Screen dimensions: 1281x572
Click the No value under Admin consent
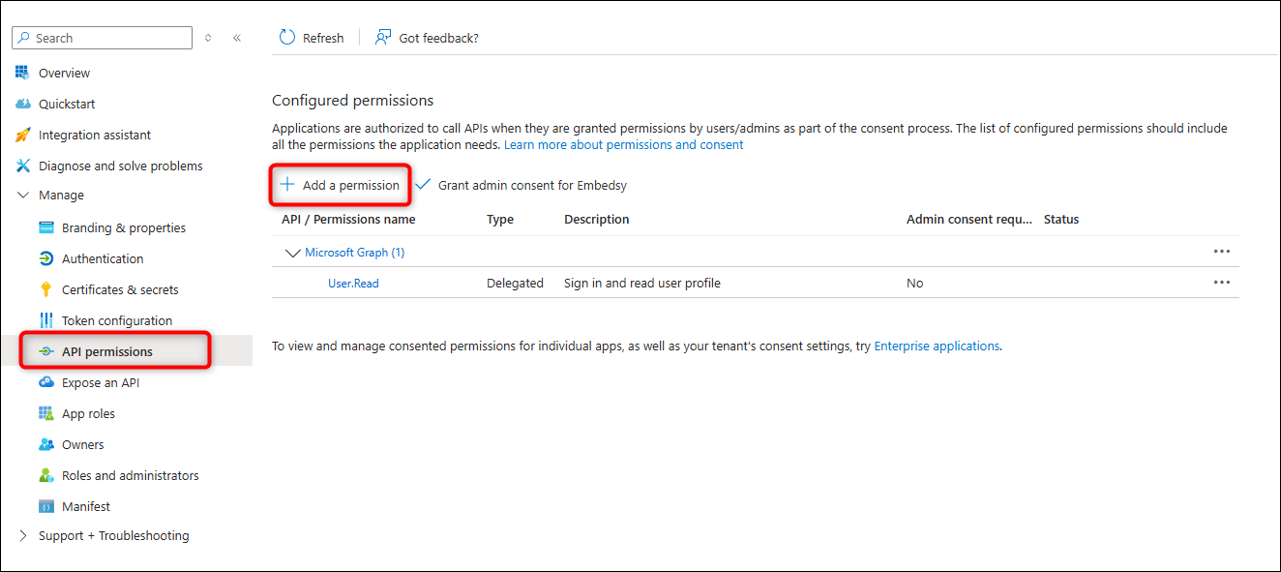pyautogui.click(x=914, y=283)
